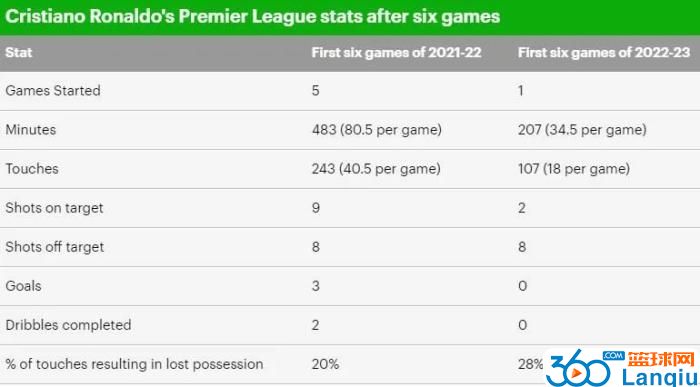This screenshot has width=700, height=387.
Task: Click the Minutes row label
Action: tap(31, 130)
